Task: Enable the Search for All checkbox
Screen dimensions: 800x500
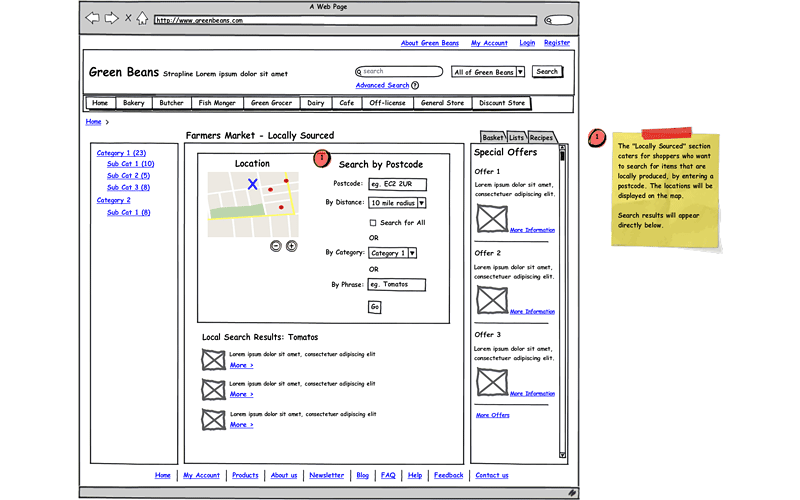Action: tap(373, 222)
